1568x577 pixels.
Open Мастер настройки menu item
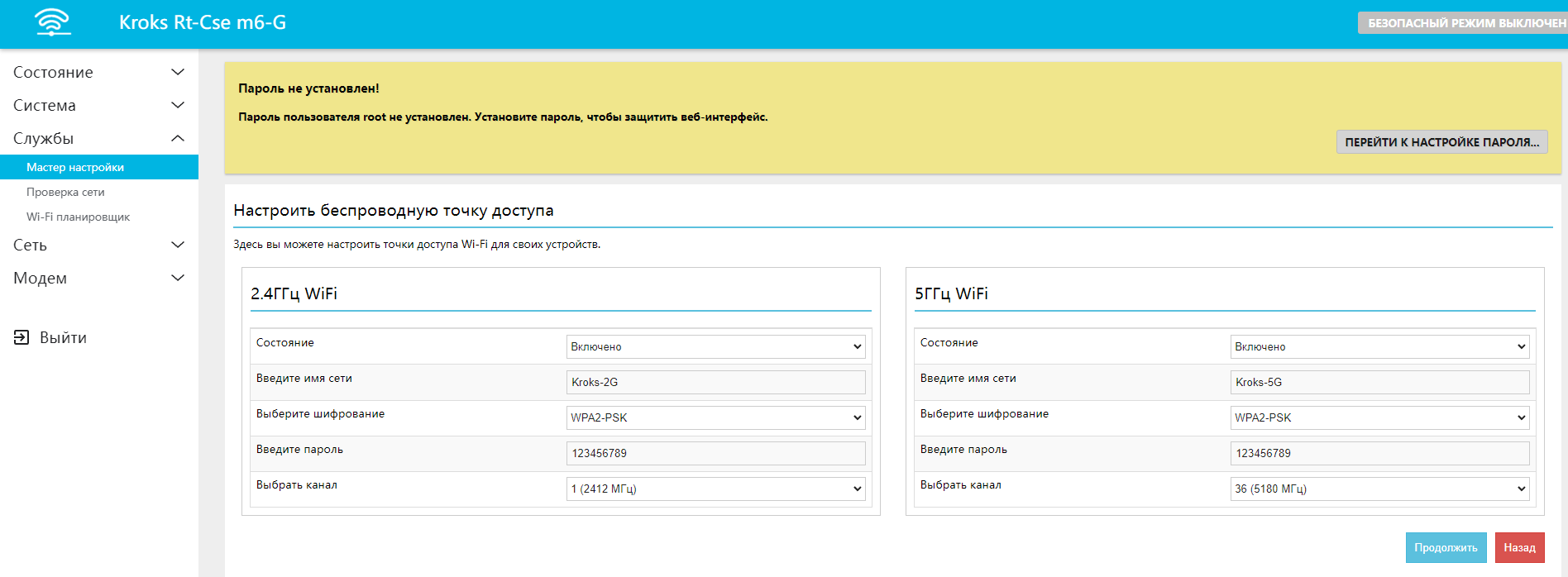coord(75,167)
